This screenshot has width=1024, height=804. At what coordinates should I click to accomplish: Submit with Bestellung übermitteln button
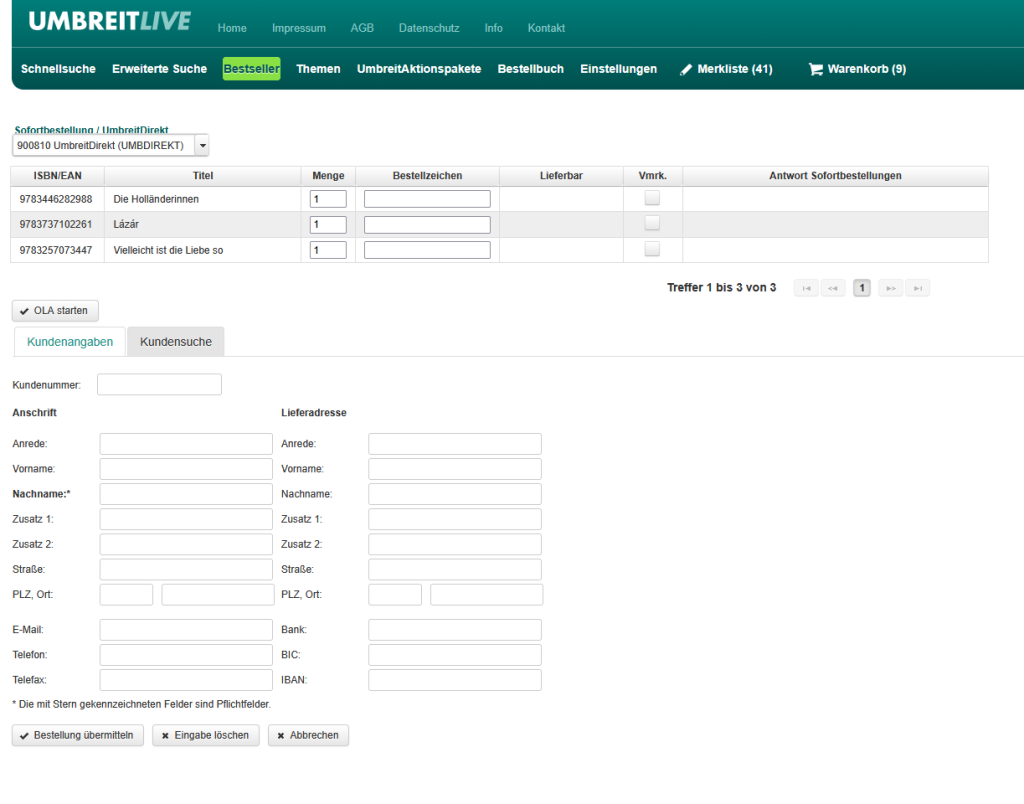pos(78,735)
